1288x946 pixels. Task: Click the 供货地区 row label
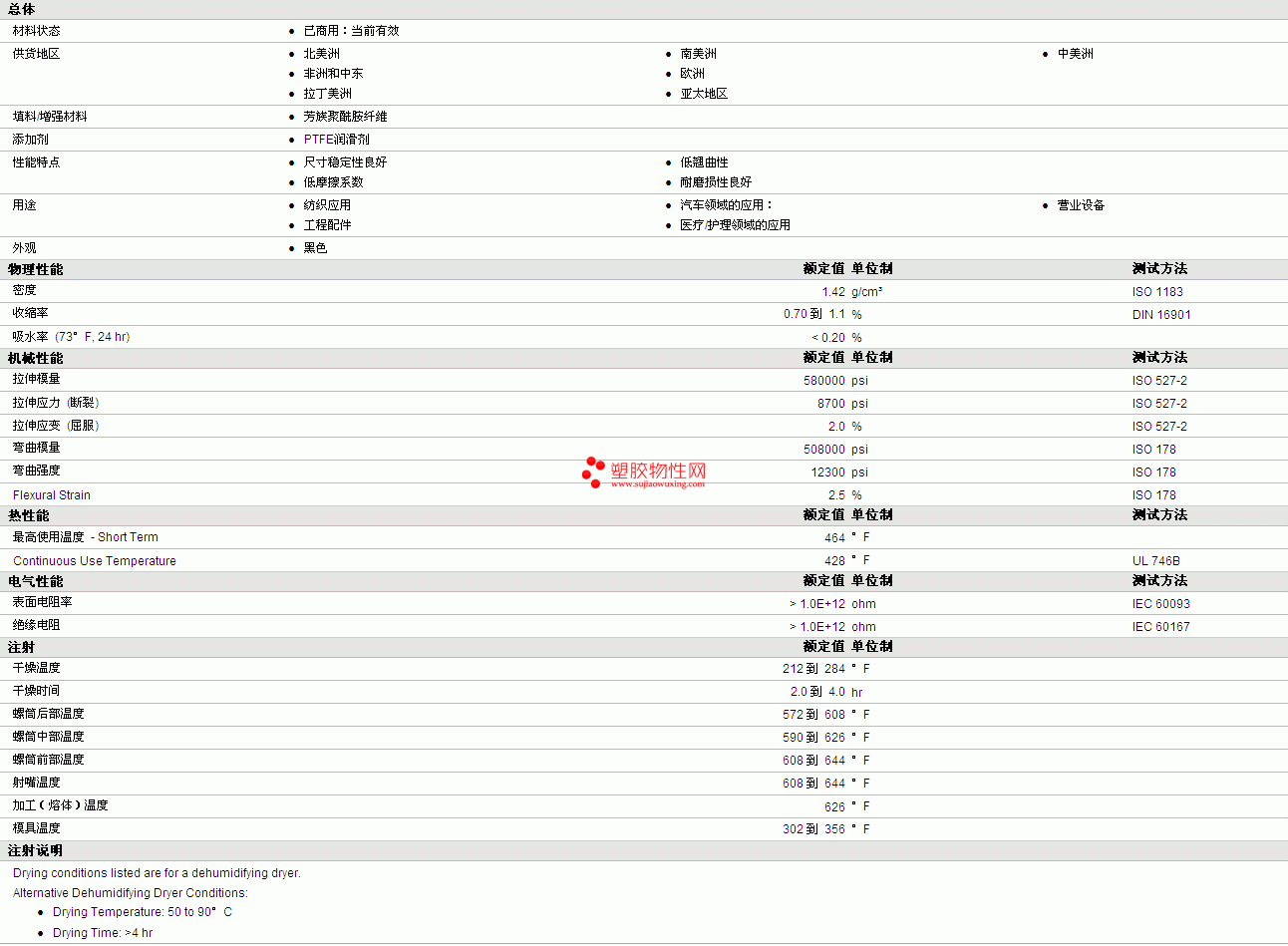pos(36,54)
